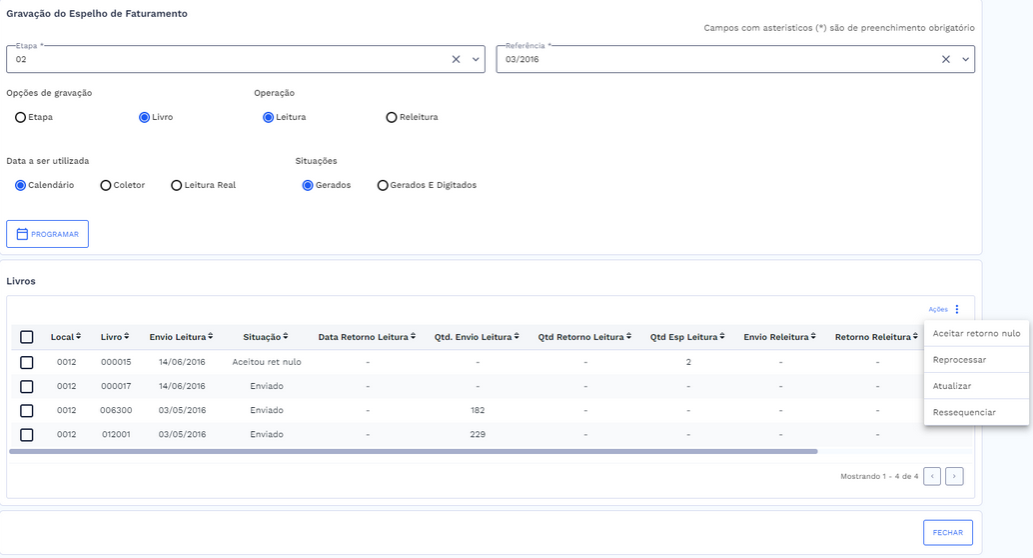Choose Gerados E Digitados situation
This screenshot has height=558, width=1033.
pyautogui.click(x=383, y=185)
